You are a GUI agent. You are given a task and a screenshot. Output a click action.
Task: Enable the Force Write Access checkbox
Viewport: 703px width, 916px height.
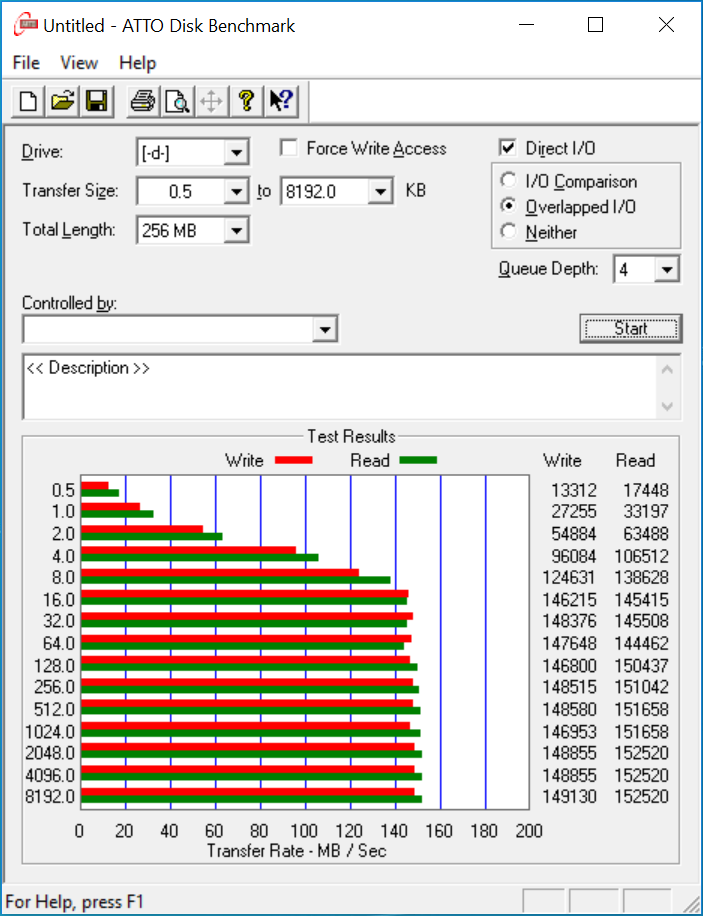[x=289, y=148]
